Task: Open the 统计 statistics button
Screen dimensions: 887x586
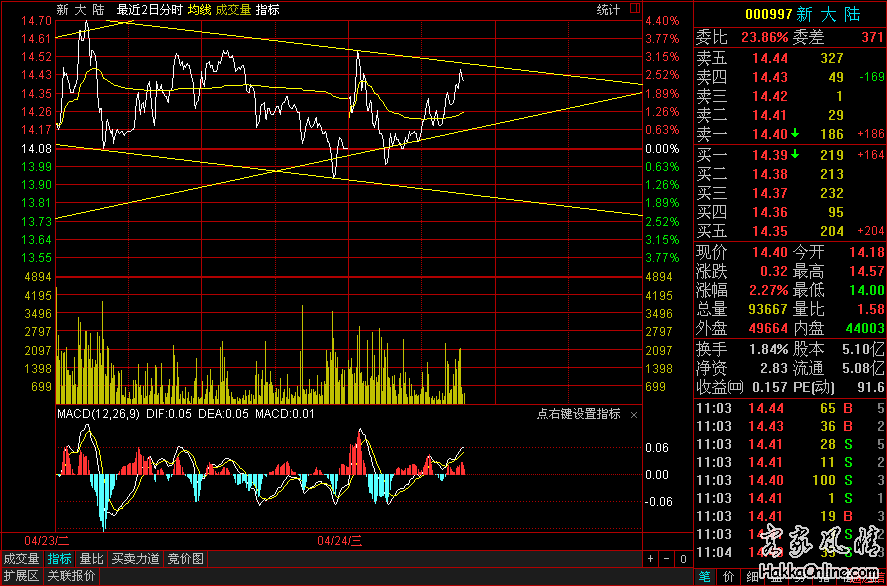Action: pyautogui.click(x=608, y=9)
